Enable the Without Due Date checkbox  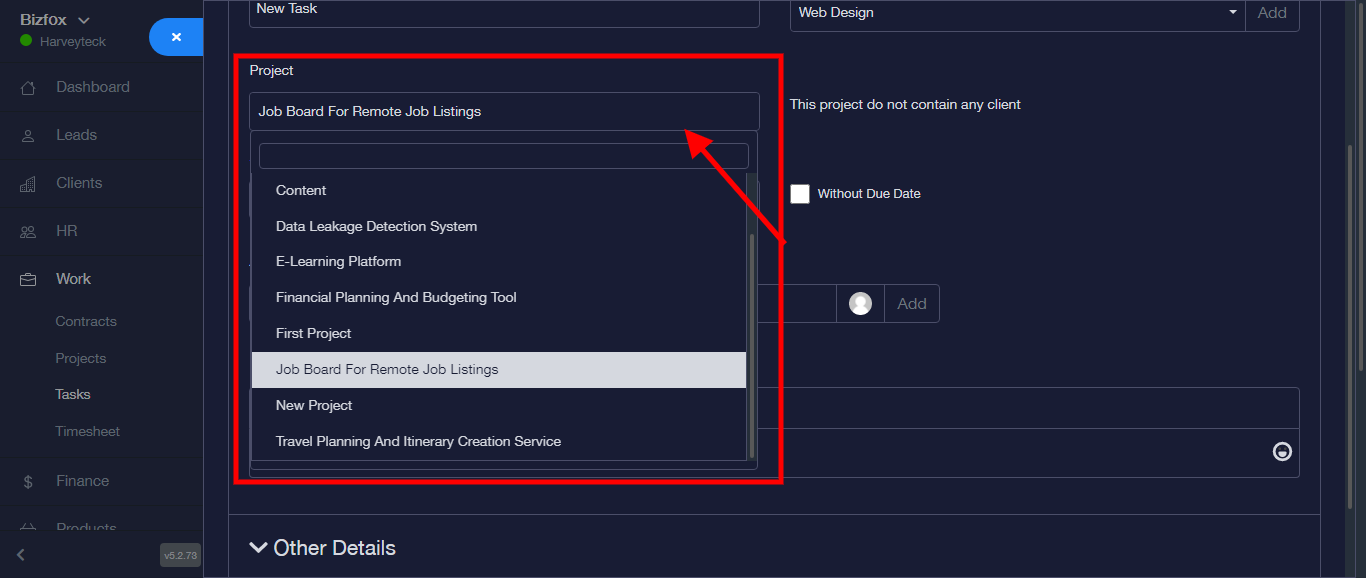pos(800,194)
